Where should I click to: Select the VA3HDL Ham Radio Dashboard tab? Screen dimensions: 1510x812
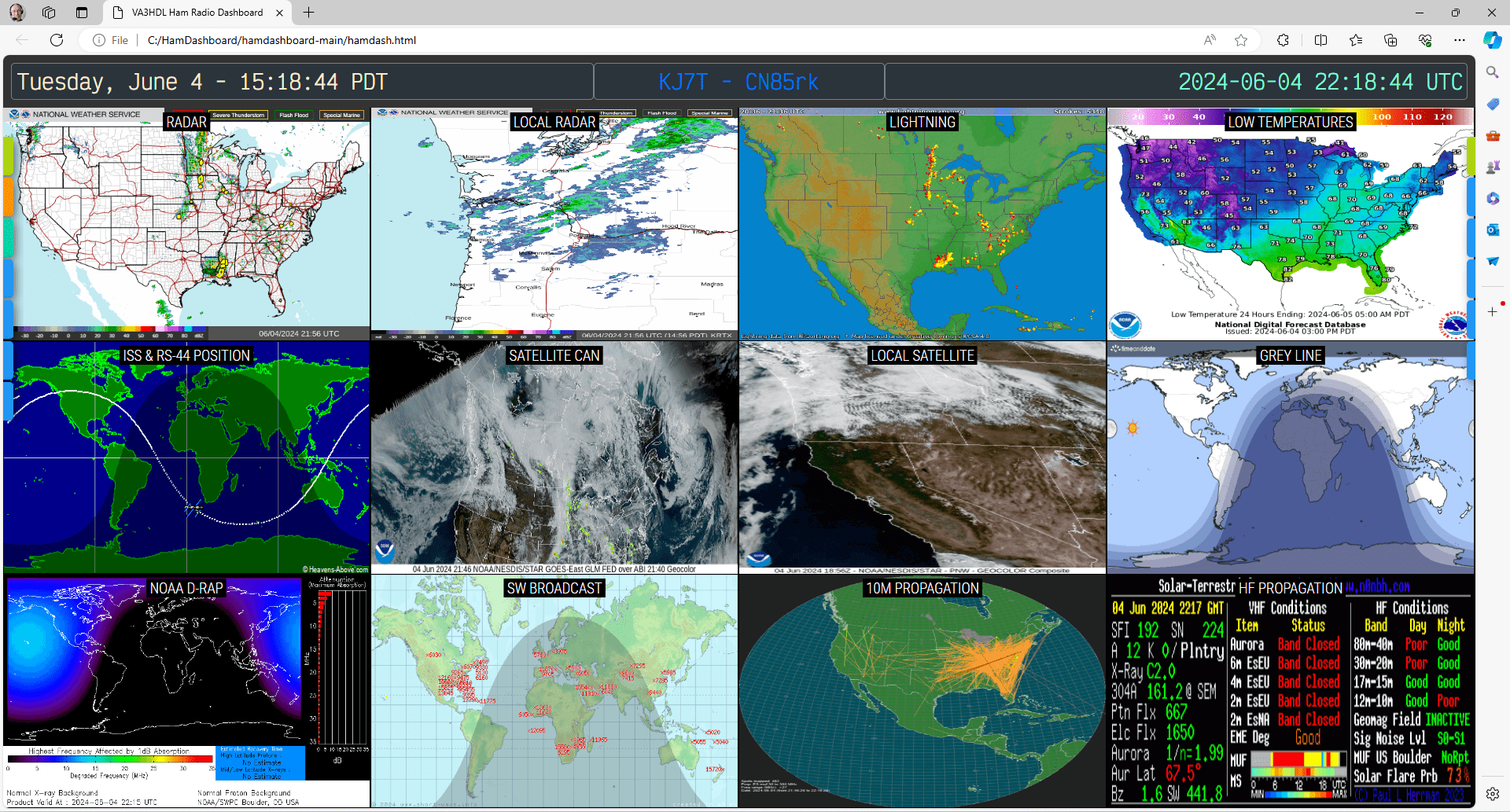coord(197,13)
